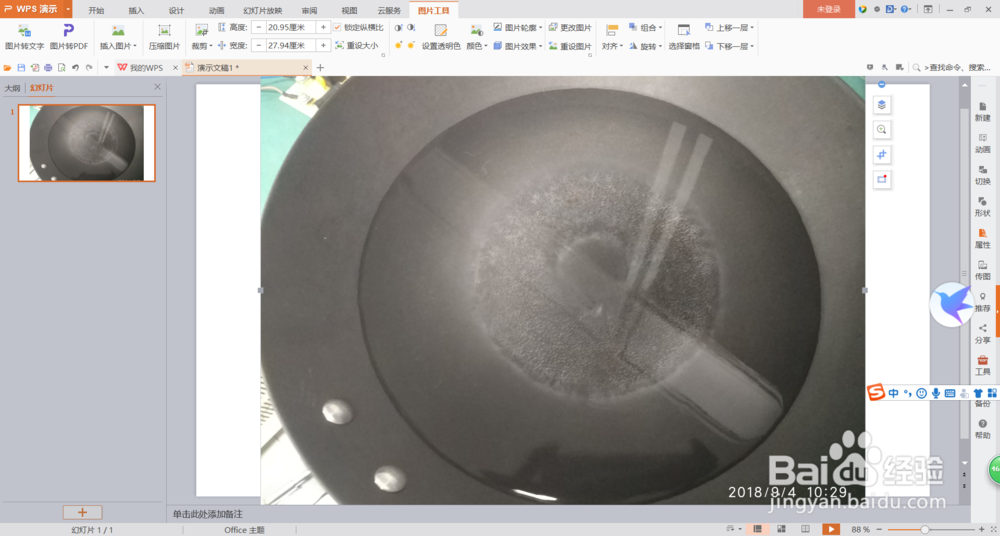Viewport: 1000px width, 536px height.
Task: Decrease picture contrast icon
Action: [x=411, y=28]
